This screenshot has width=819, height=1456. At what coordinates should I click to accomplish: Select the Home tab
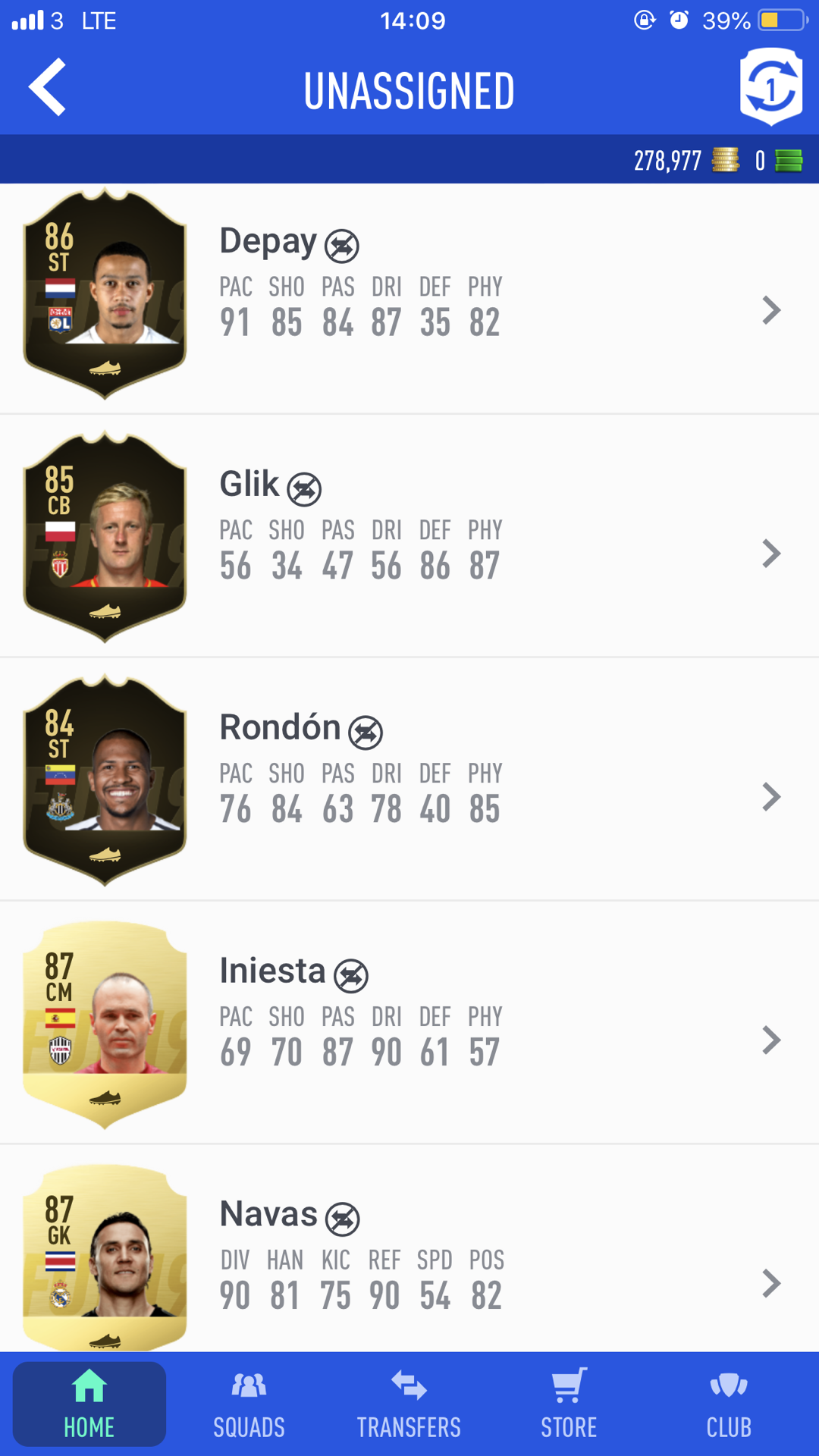(89, 1404)
